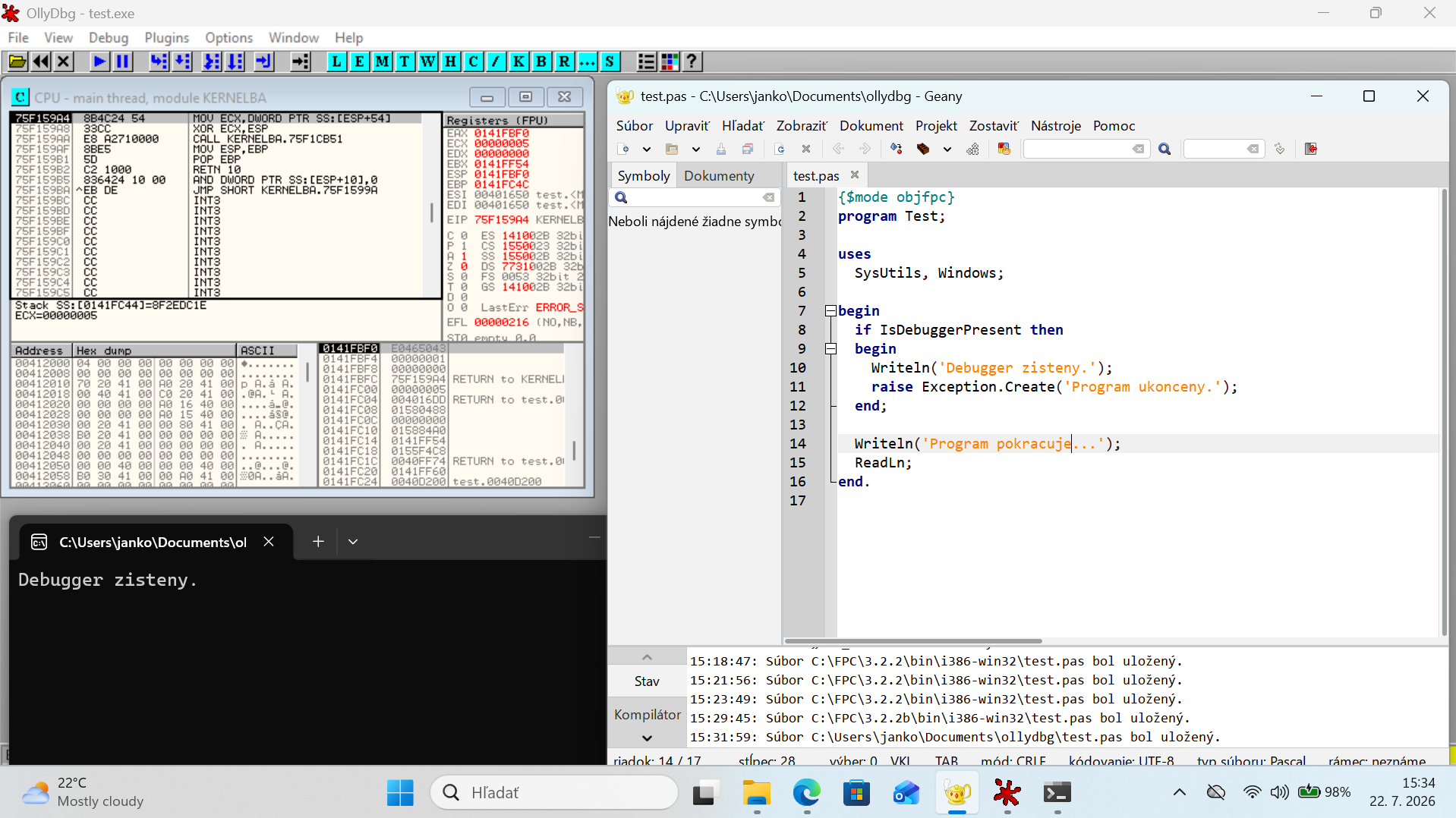
Task: Collapse the fold marker at line 9
Action: point(830,348)
